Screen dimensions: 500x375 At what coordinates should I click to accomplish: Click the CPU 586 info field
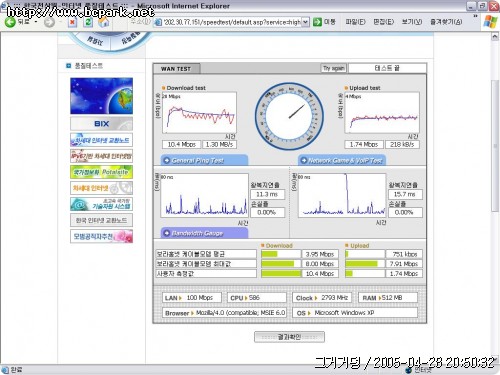257,298
